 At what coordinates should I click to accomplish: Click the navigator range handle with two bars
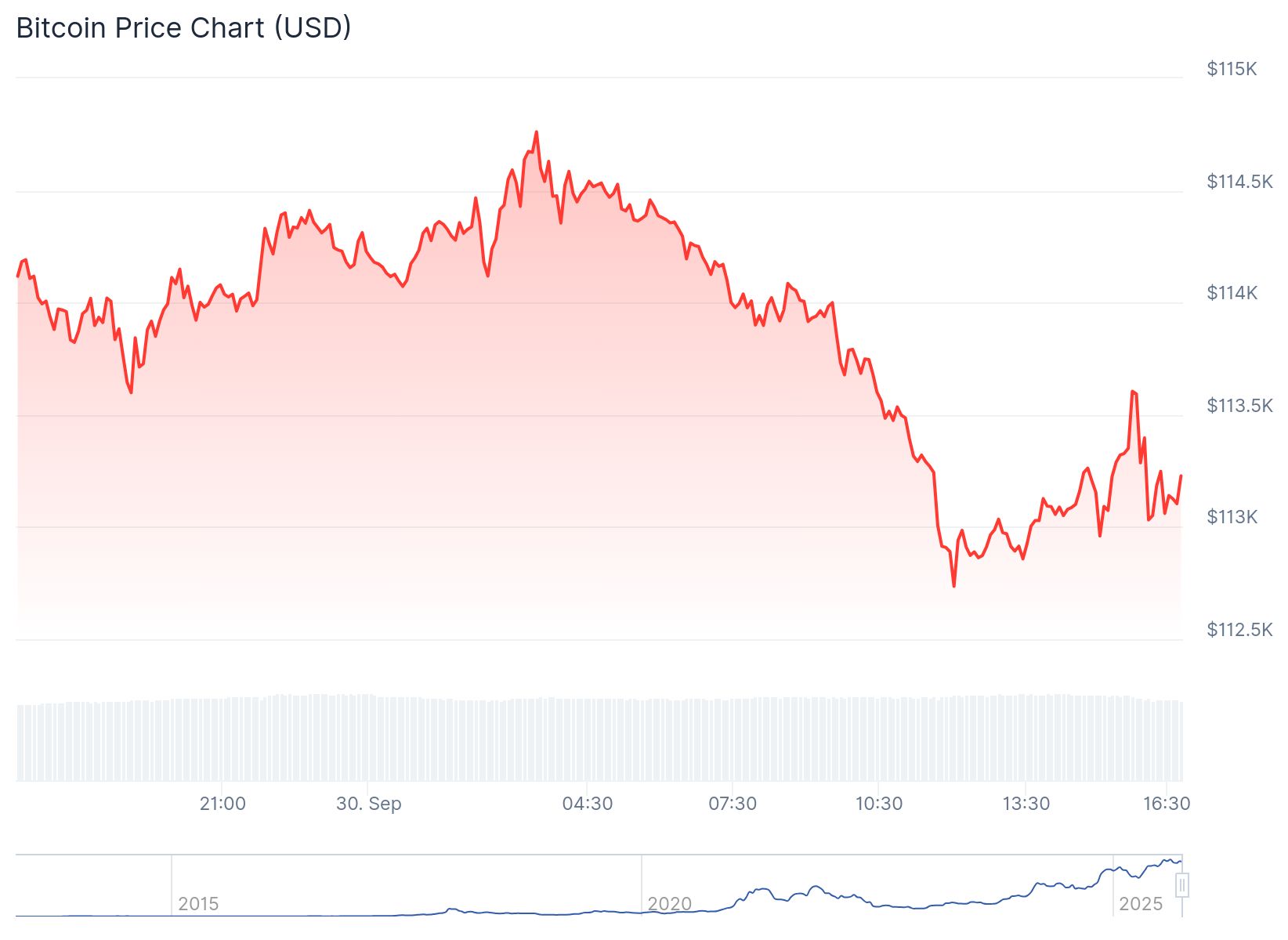1182,885
